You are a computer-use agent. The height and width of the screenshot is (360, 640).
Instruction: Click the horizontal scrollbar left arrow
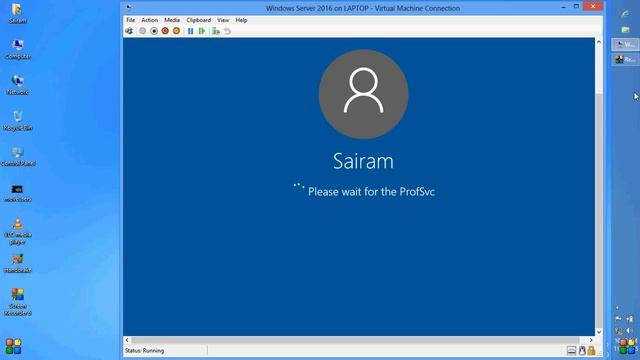pos(127,340)
